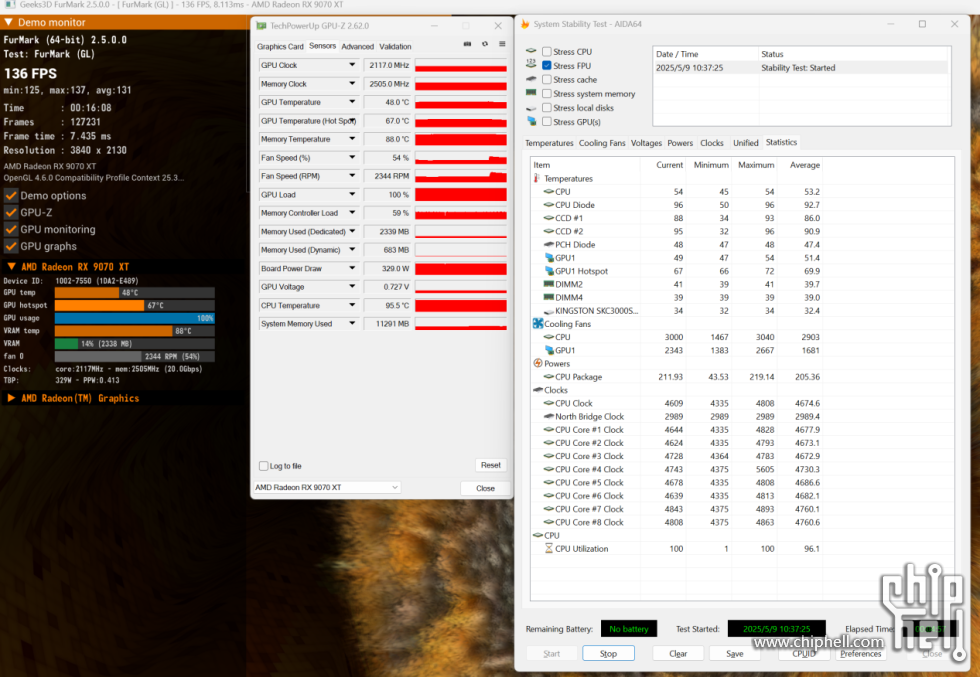
Task: Click the Stress FPU 123 icon
Action: (531, 64)
